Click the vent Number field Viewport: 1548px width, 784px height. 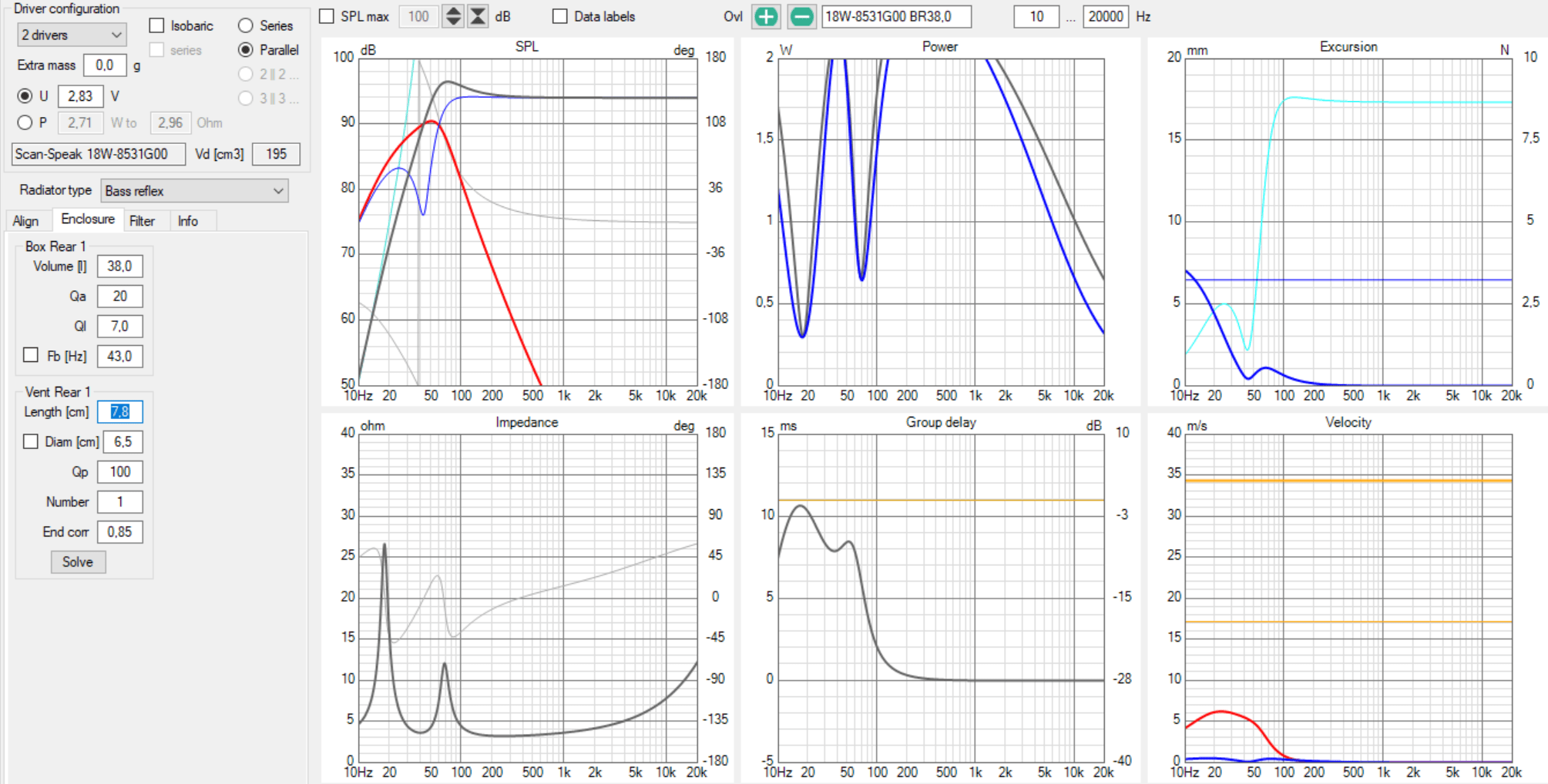119,502
